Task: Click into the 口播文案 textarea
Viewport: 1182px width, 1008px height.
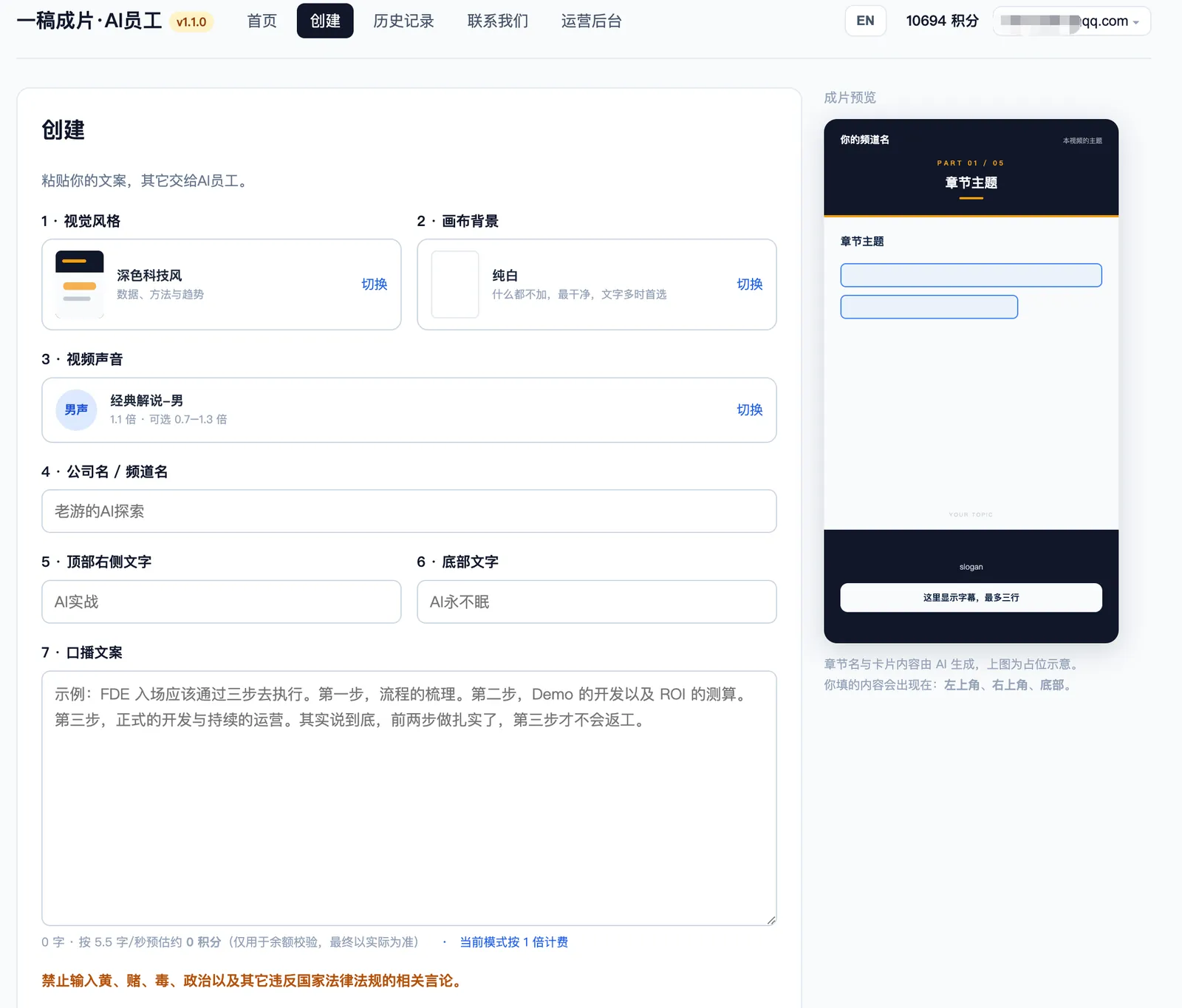Action: [409, 798]
